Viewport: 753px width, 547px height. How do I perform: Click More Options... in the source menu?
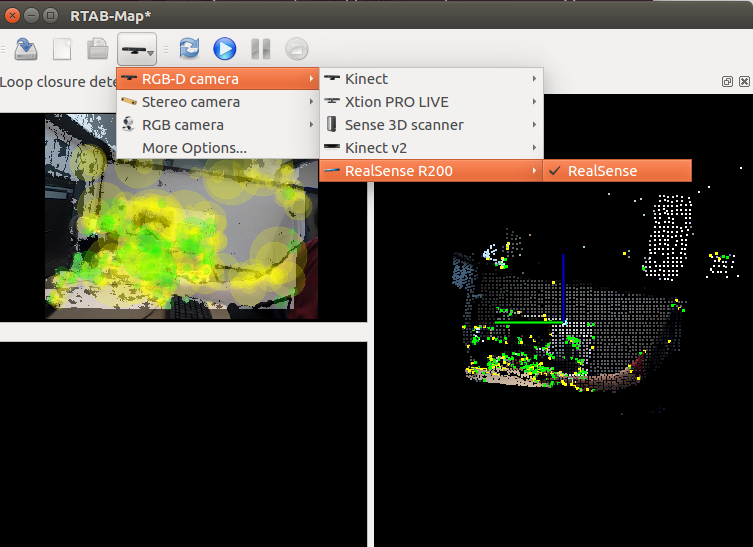click(x=194, y=148)
